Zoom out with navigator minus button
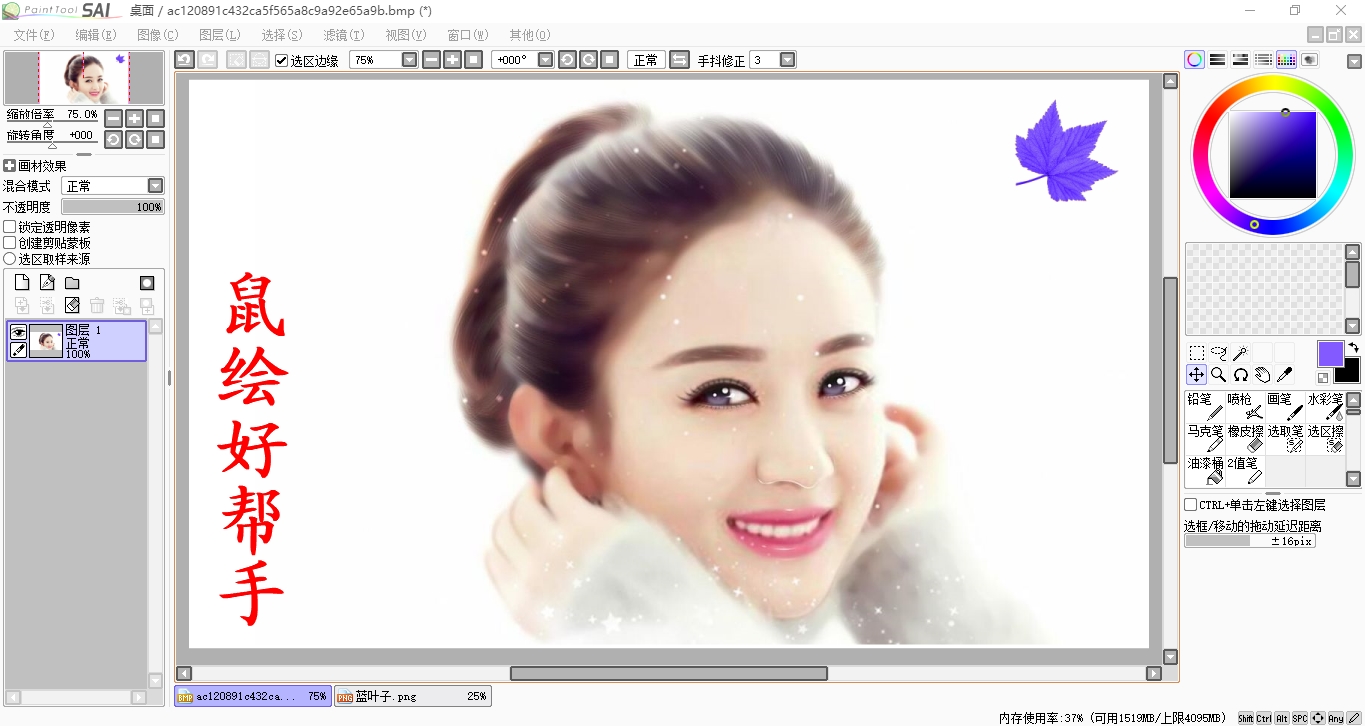The image size is (1365, 726). pyautogui.click(x=113, y=118)
